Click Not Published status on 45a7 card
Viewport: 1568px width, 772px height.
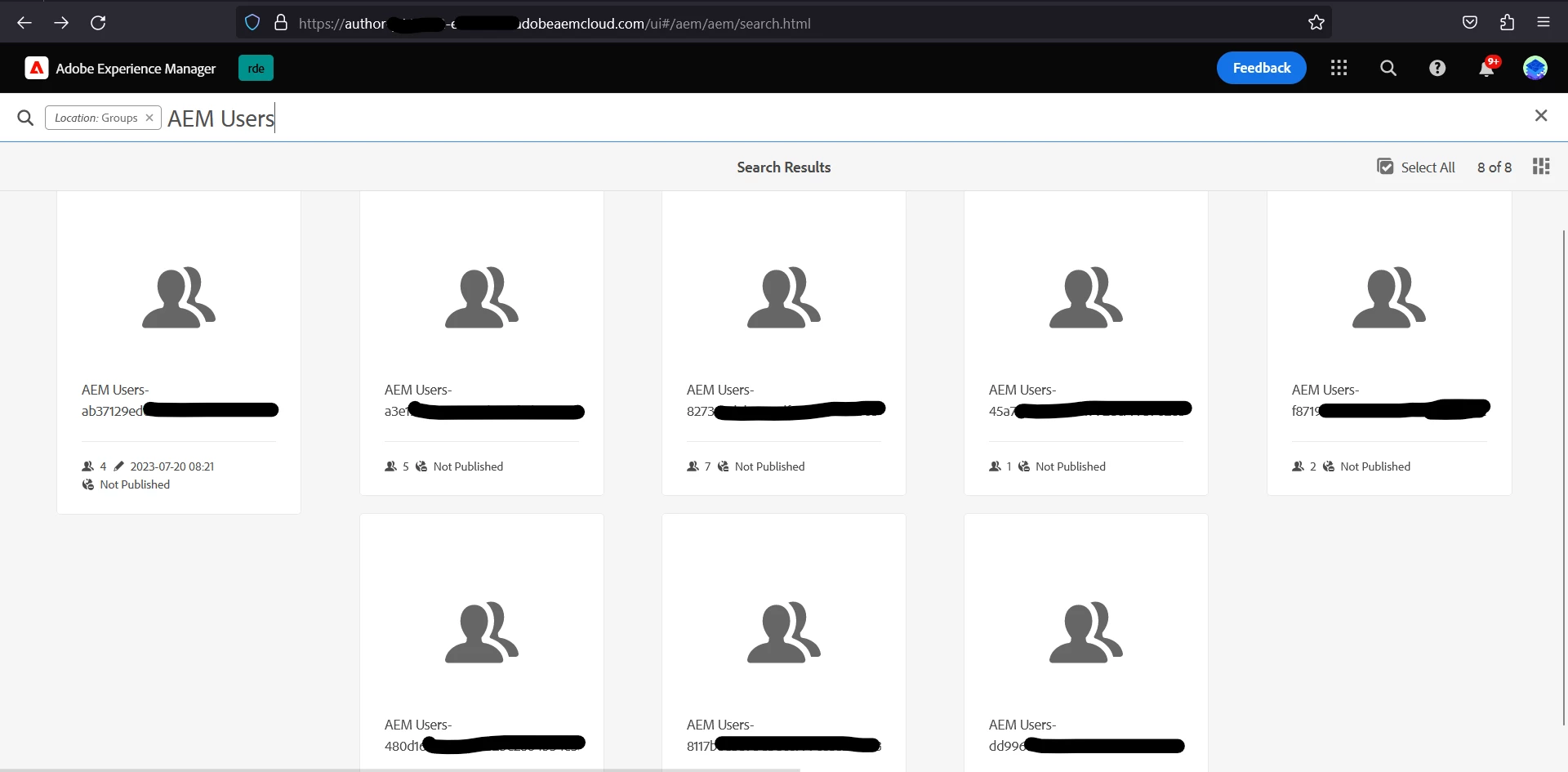coord(1071,466)
